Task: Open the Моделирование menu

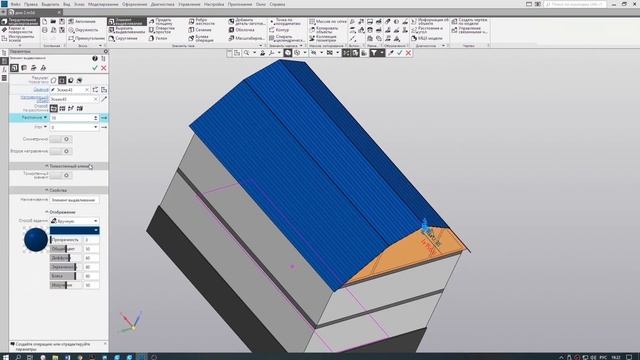Action: (103, 4)
